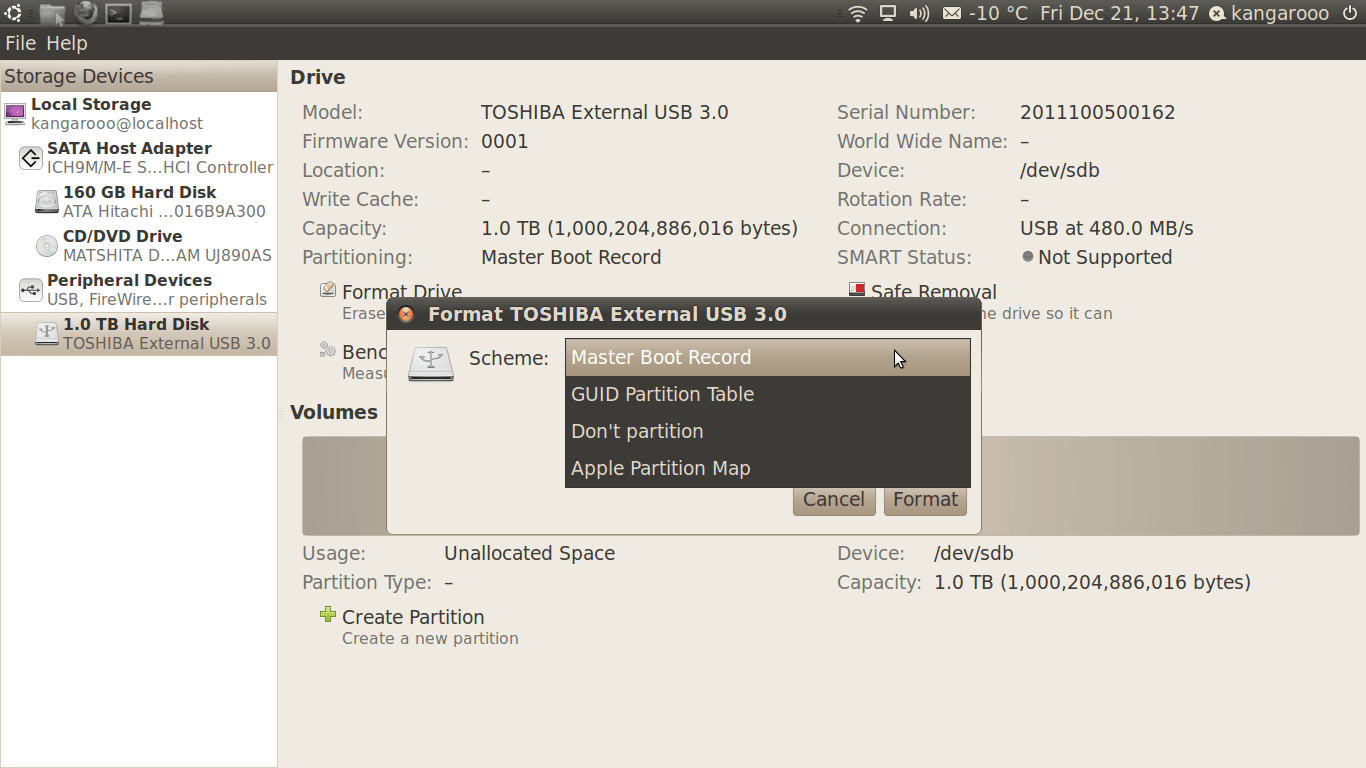The image size is (1366, 768).
Task: Click USB at 480.0 MB/s value
Action: pos(1107,228)
